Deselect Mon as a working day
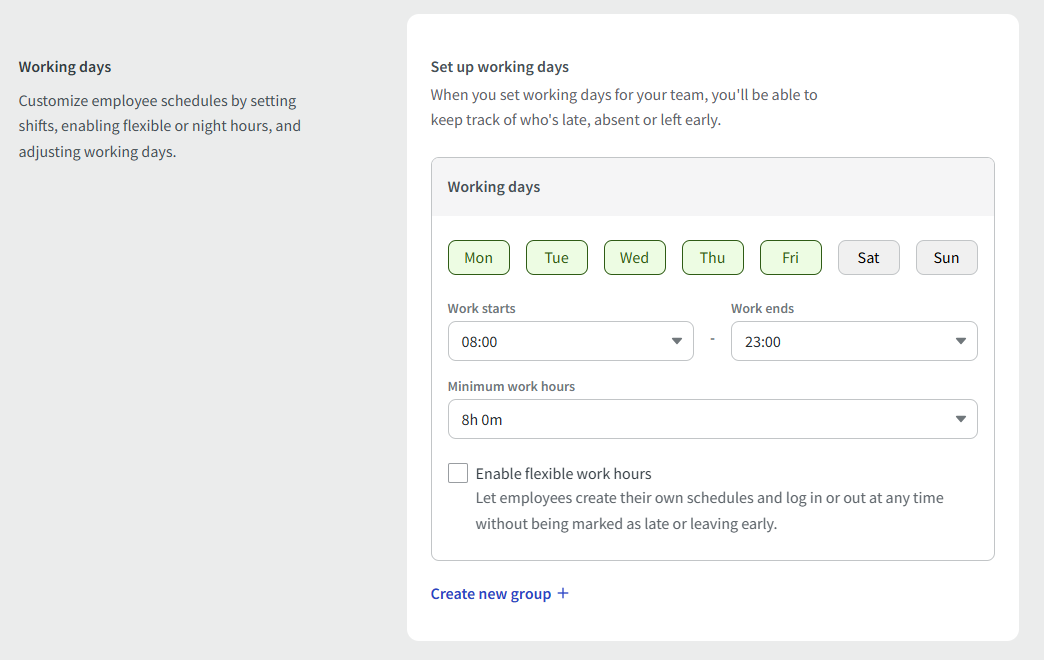 click(x=478, y=258)
